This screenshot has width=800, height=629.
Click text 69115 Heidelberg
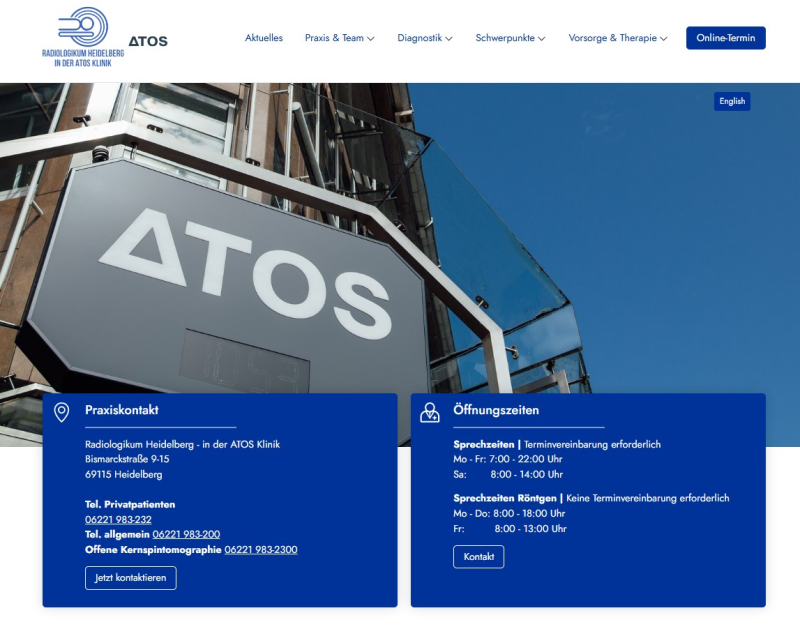coord(123,474)
